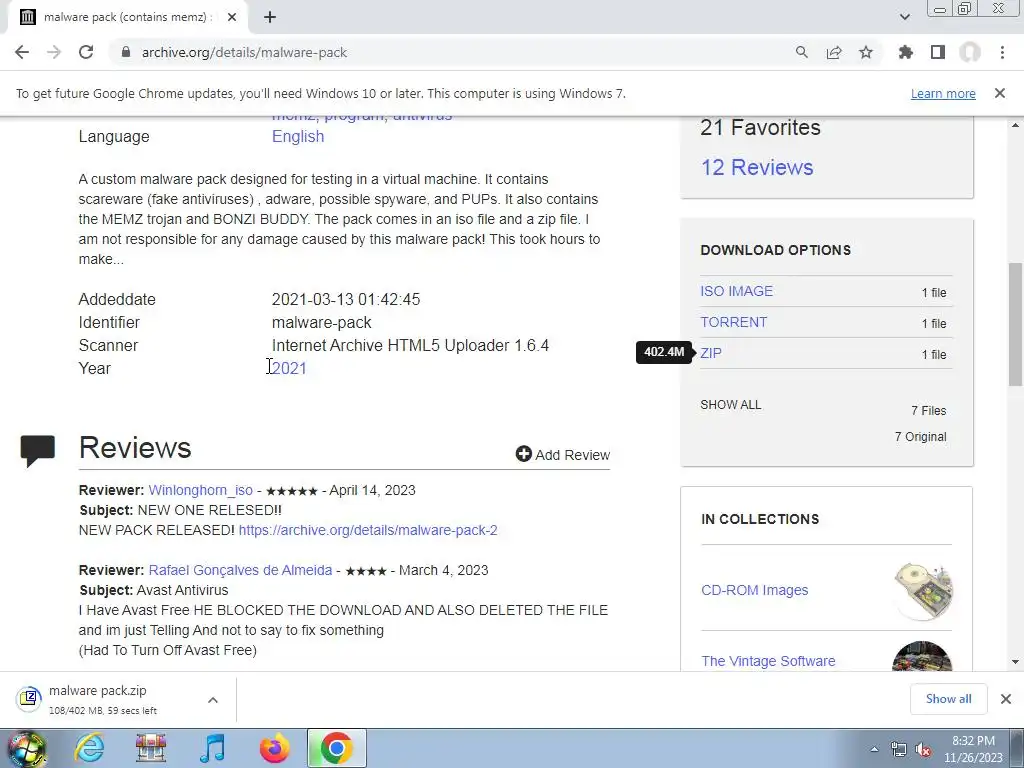Click the 7 Original files text
This screenshot has width=1024, height=768.
pos(920,437)
